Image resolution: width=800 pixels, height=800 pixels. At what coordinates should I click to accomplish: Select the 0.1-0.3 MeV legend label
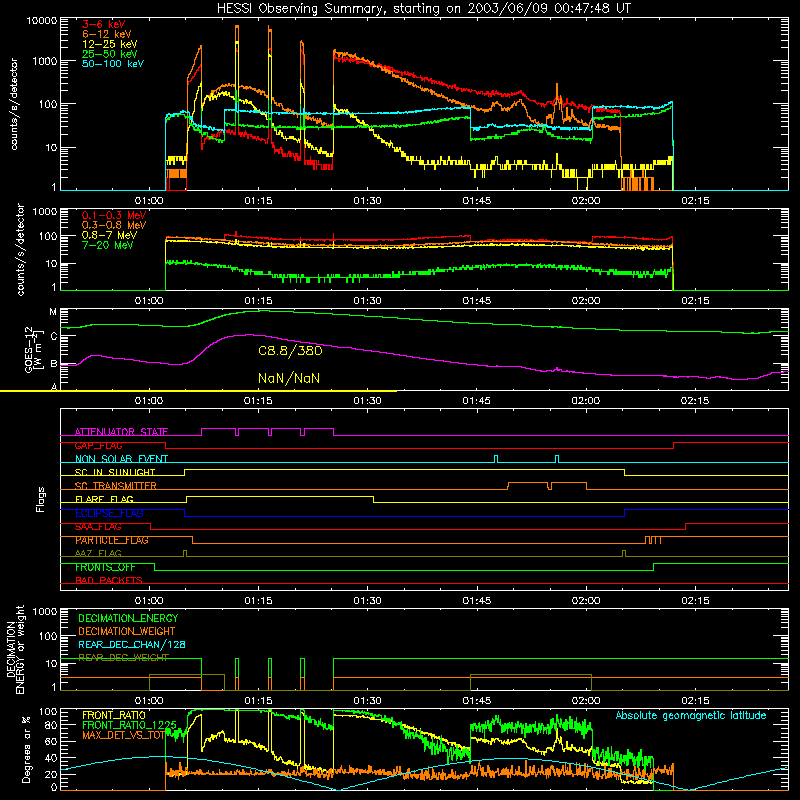[114, 215]
